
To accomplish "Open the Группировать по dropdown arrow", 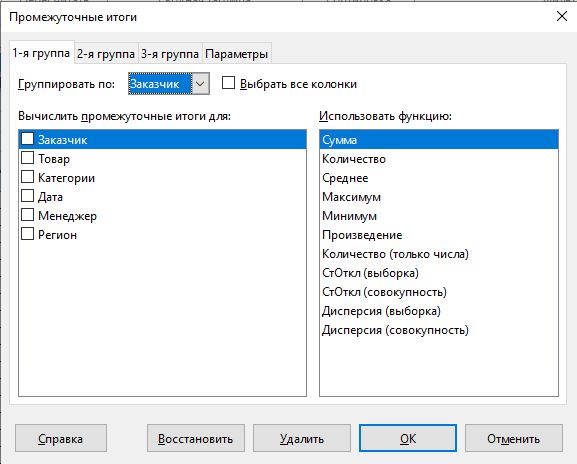I will (200, 84).
